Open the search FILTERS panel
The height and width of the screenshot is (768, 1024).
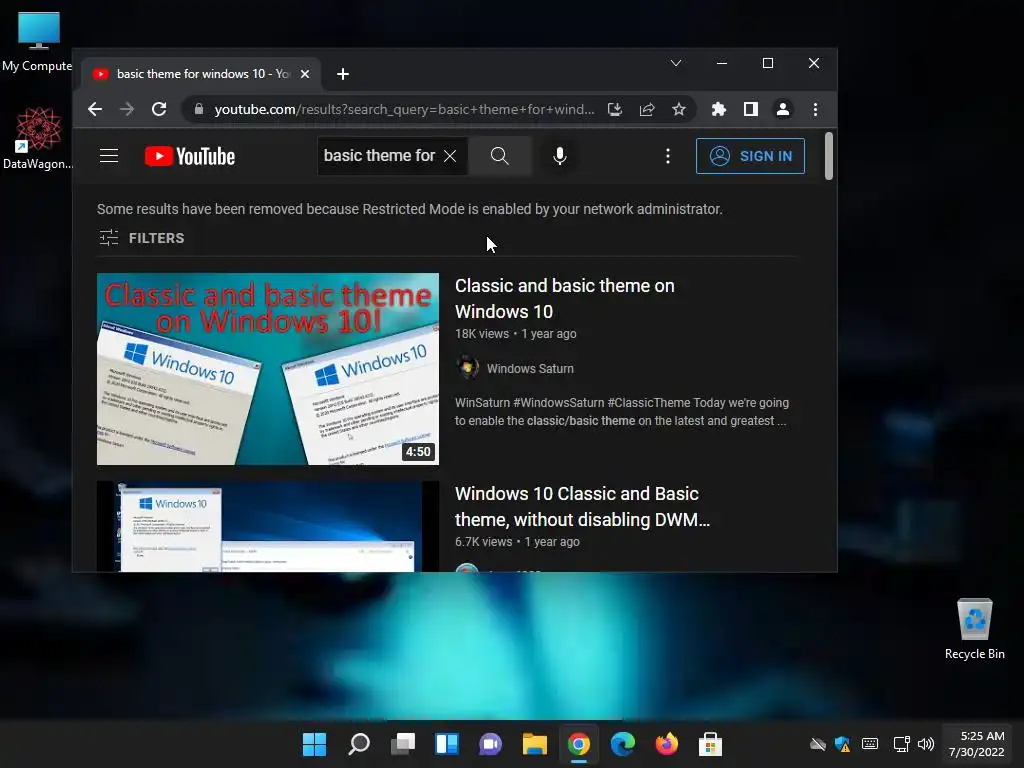pyautogui.click(x=142, y=238)
